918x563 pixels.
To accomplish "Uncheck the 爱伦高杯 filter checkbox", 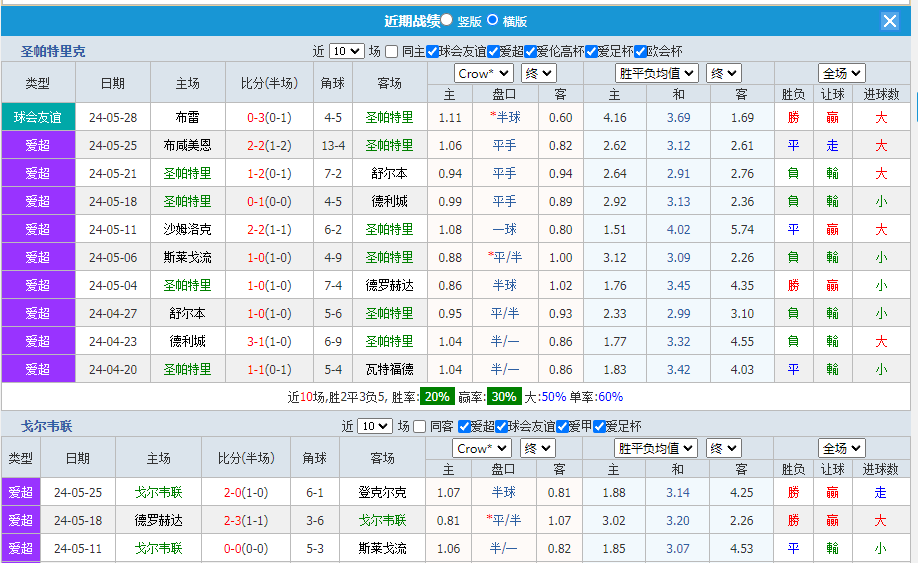I will click(530, 52).
